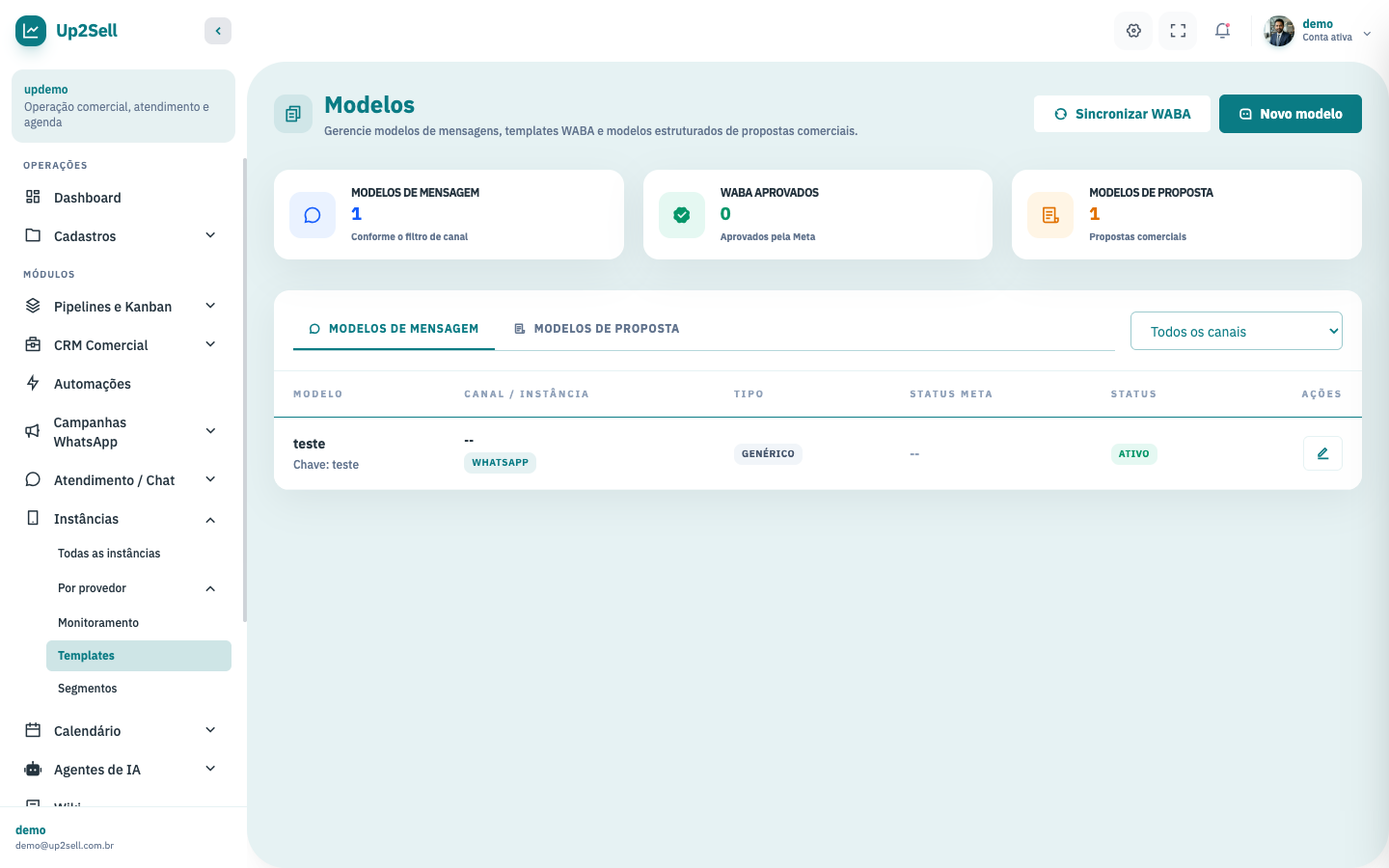Click the Cadastros folder icon
This screenshot has width=1389, height=868.
coord(33,235)
